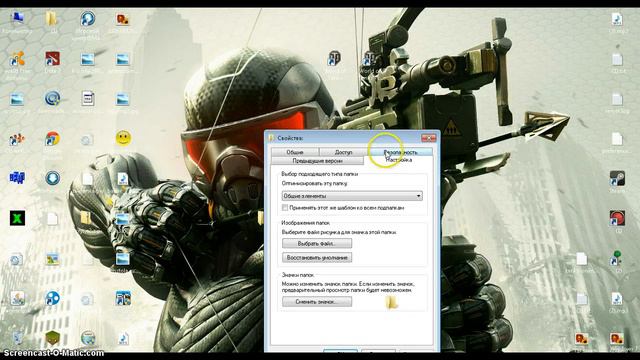Open the yellow smiley face icon
This screenshot has height=360, width=640.
point(123,138)
